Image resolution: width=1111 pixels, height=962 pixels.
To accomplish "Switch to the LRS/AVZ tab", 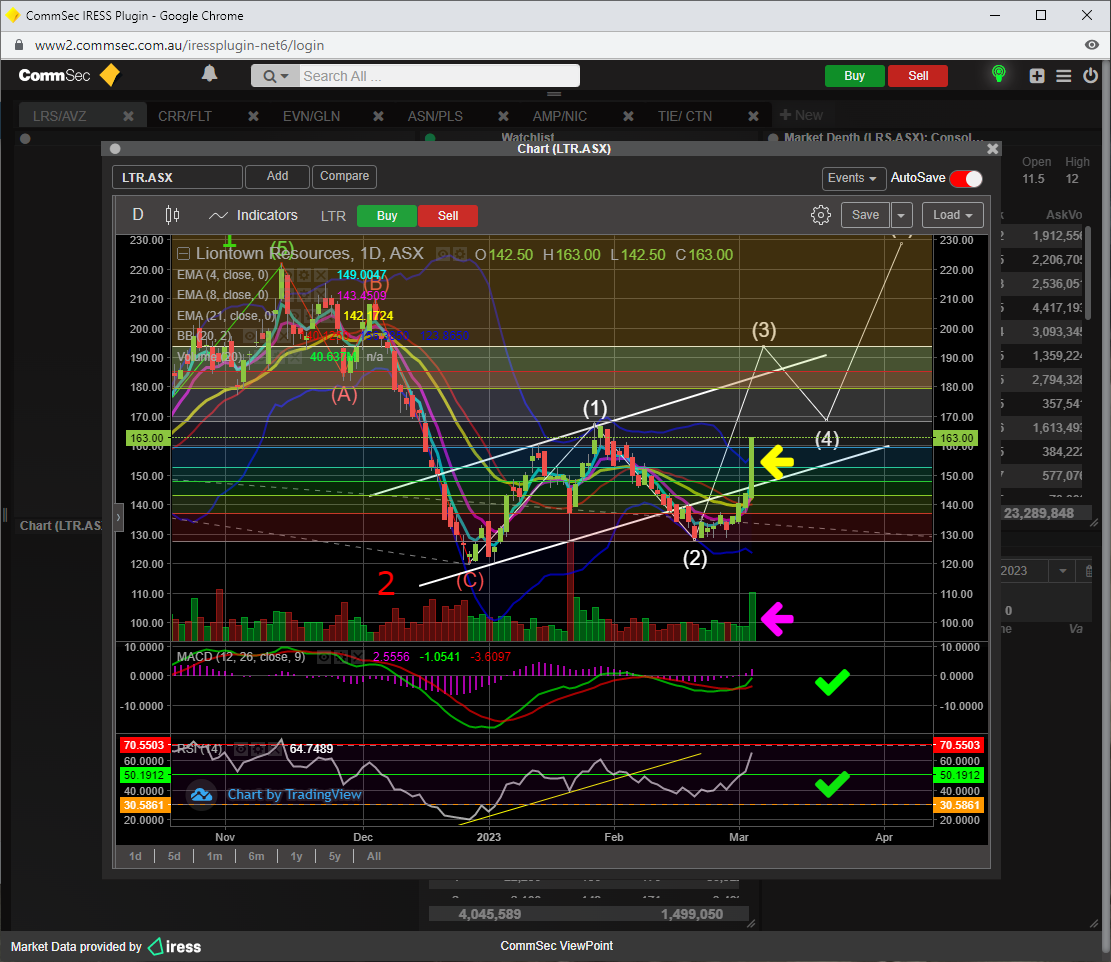I will click(x=60, y=116).
